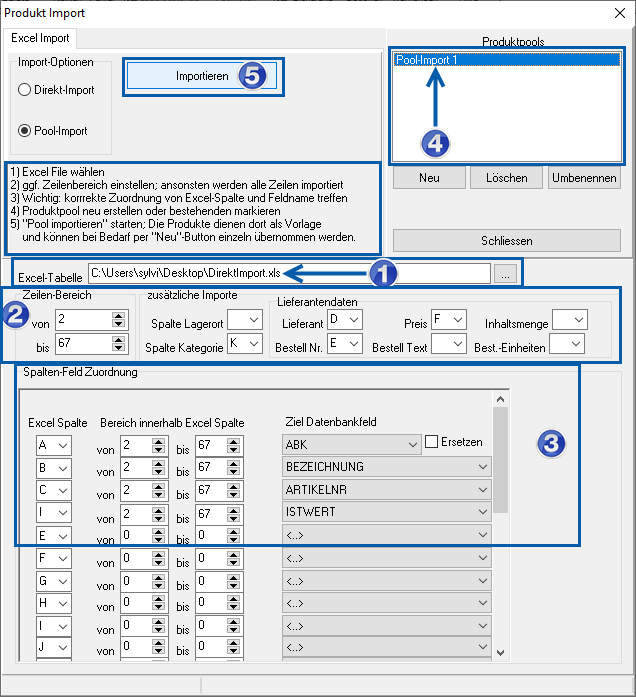Increase 'von' value in row A
This screenshot has height=697, width=636.
[x=159, y=441]
